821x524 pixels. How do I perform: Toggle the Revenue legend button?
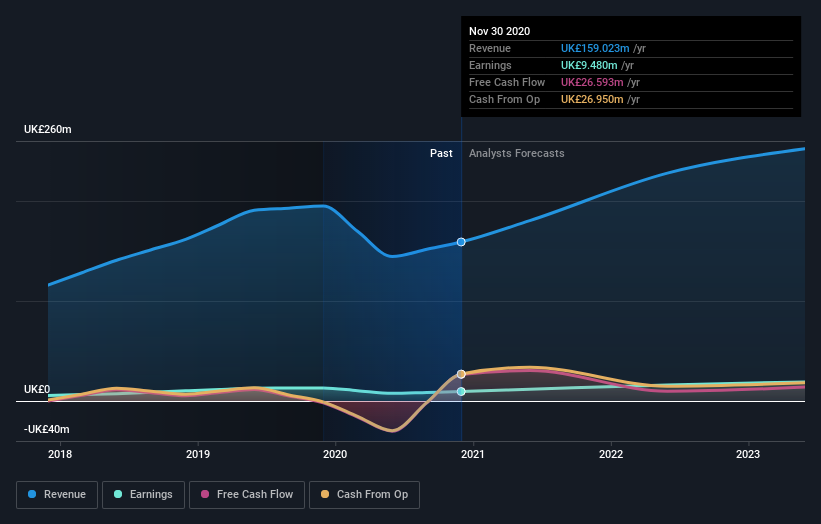[x=57, y=495]
